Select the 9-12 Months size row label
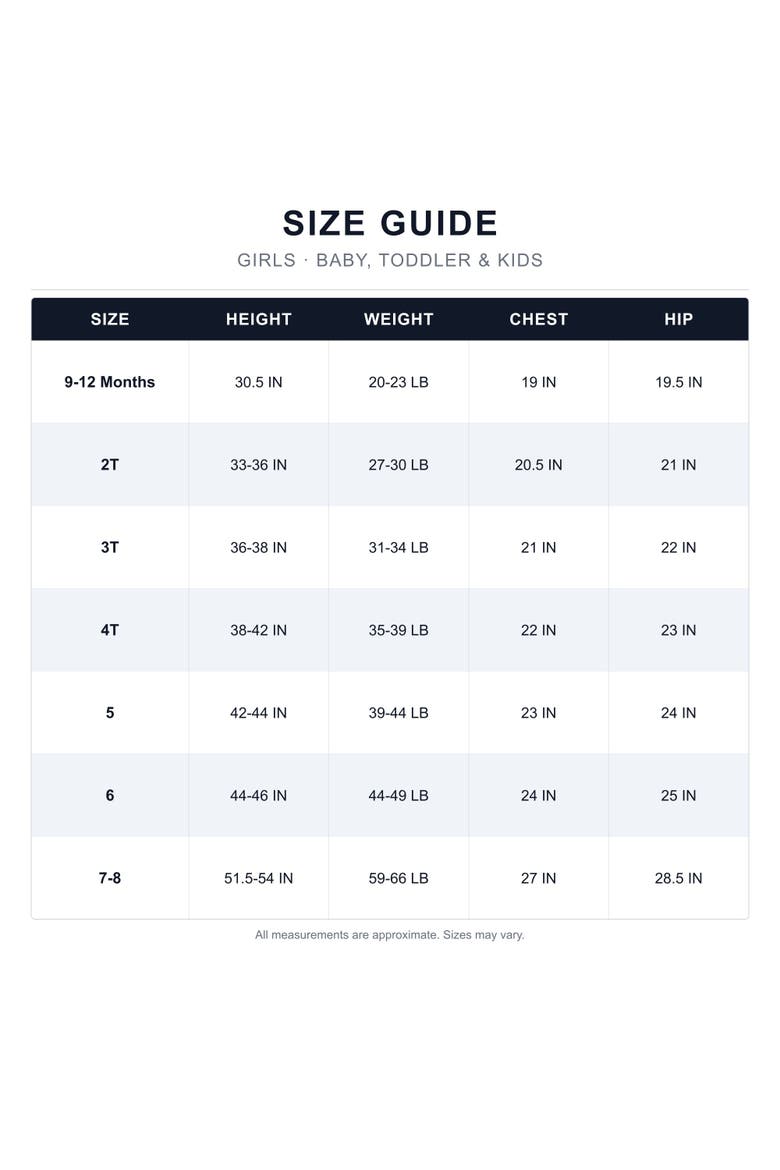 coord(110,382)
